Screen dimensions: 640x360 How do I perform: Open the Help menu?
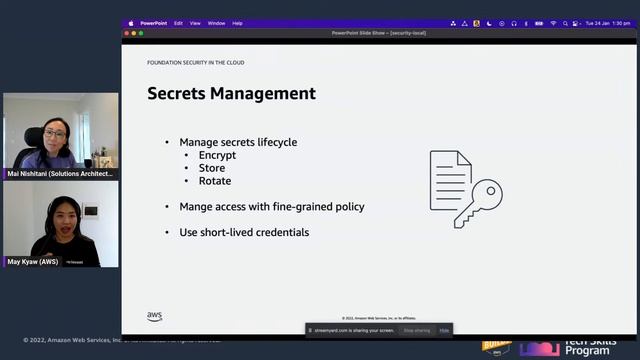click(x=238, y=24)
